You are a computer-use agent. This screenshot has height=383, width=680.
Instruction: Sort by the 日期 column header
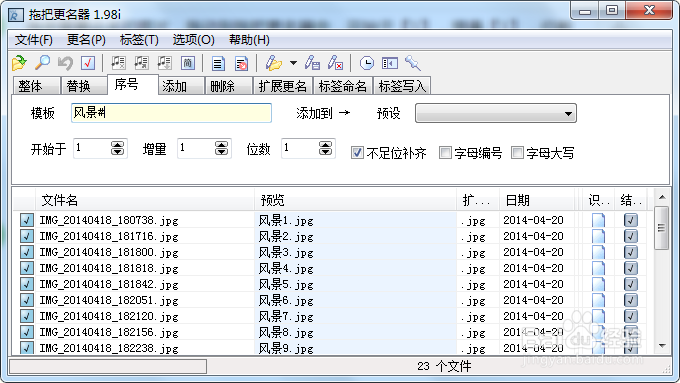coord(537,200)
